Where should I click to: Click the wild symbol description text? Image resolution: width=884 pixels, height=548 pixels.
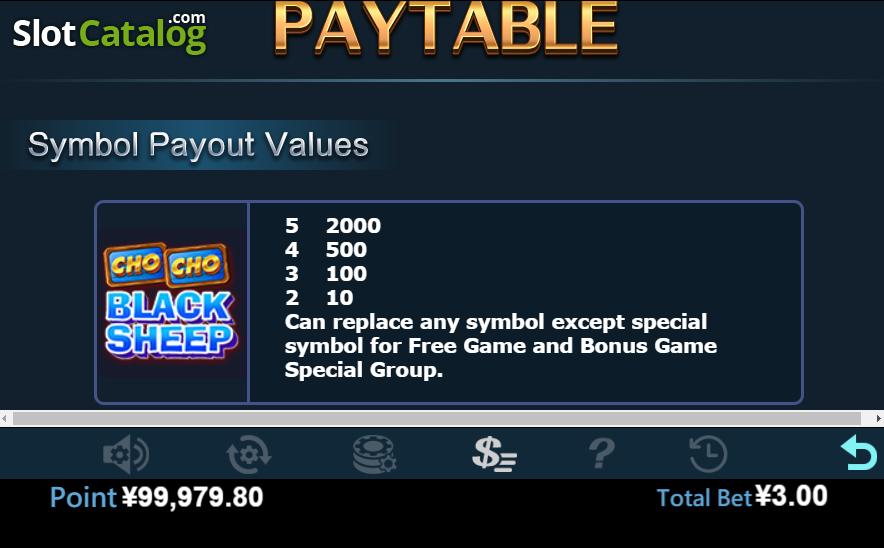click(x=501, y=346)
